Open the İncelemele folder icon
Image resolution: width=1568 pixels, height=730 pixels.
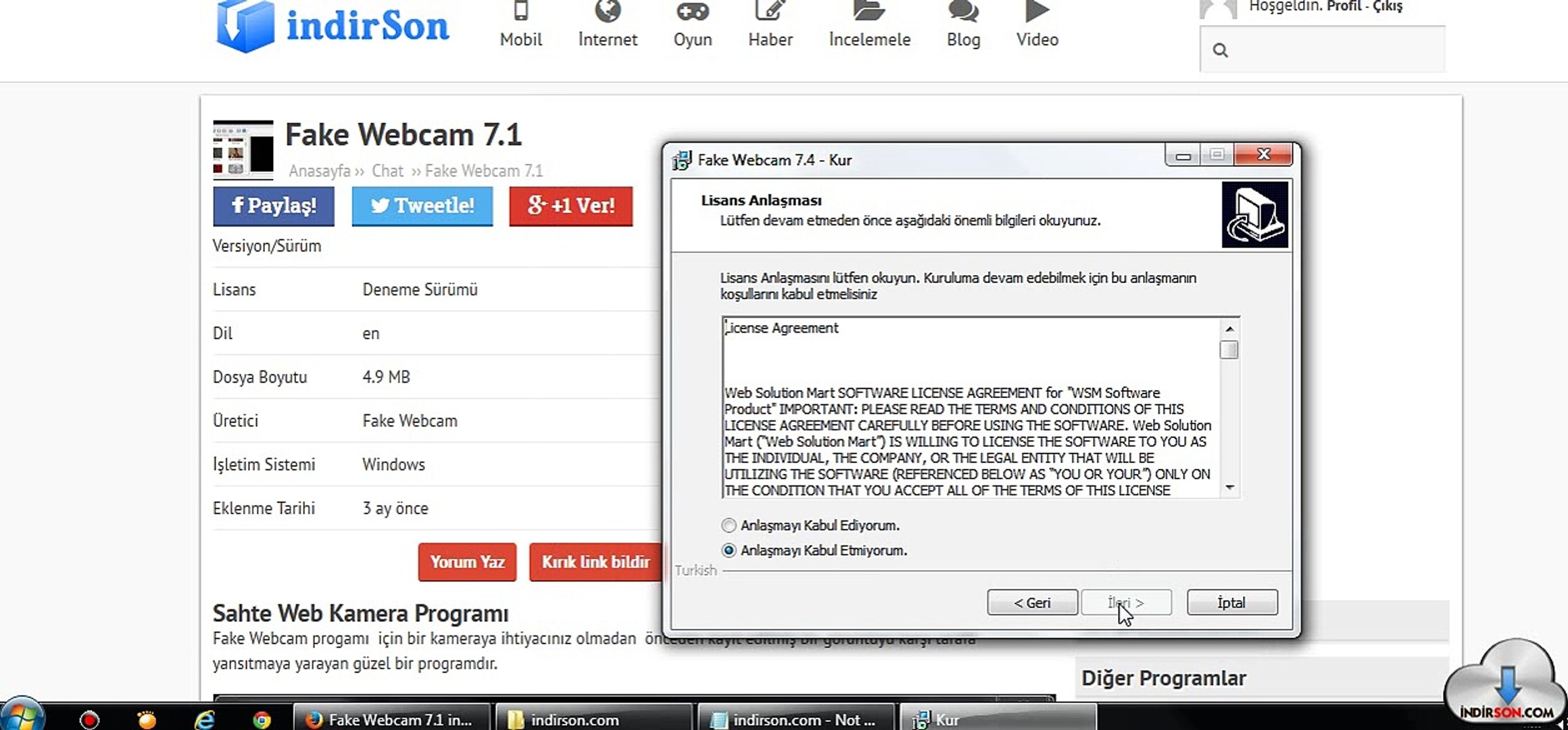tap(869, 10)
